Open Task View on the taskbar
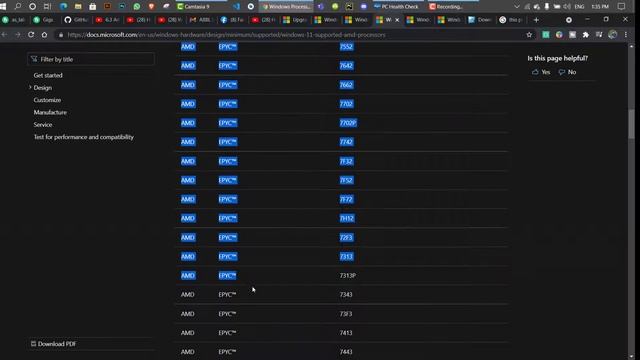The height and width of the screenshot is (360, 640). (47, 7)
